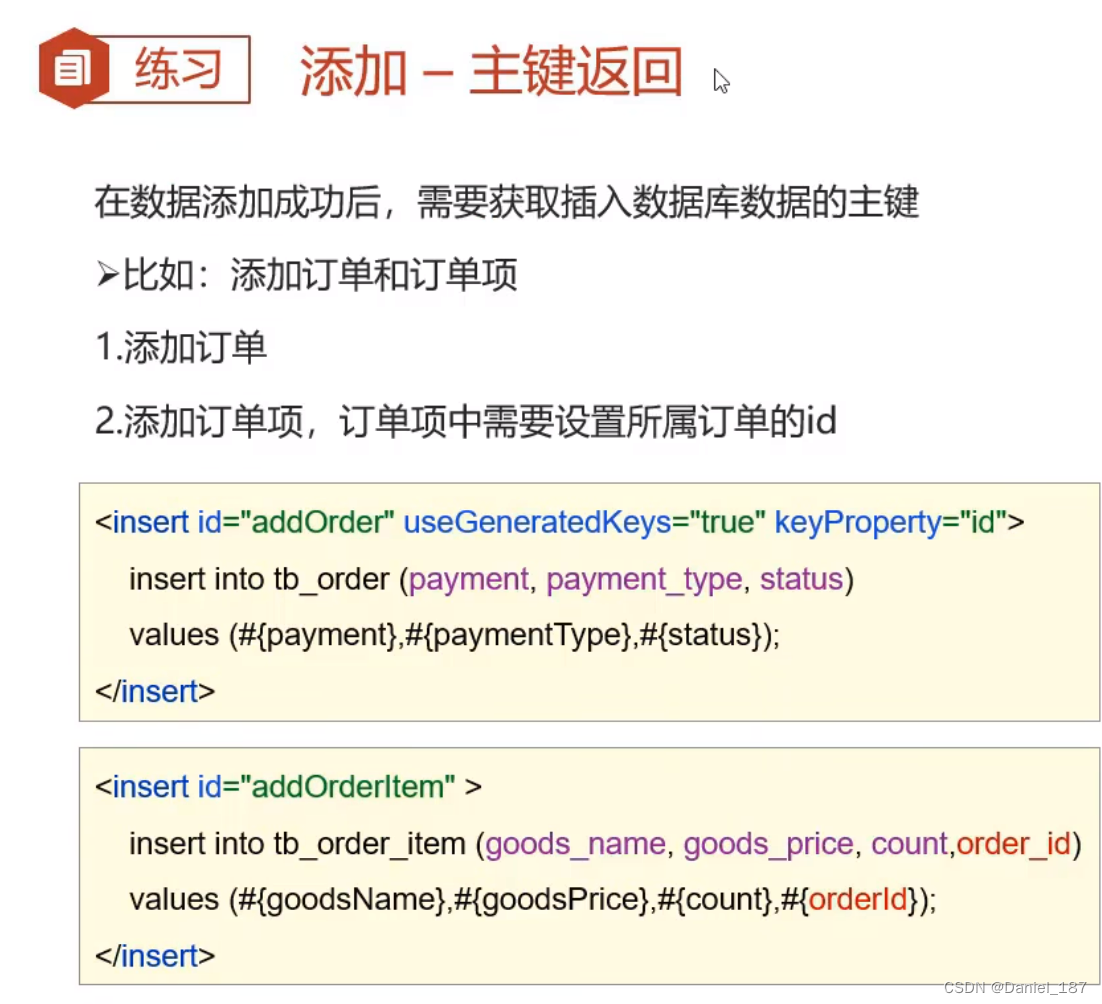Viewport: 1102px width, 1004px height.
Task: Click the id="addOrder" attribute
Action: click(x=295, y=522)
